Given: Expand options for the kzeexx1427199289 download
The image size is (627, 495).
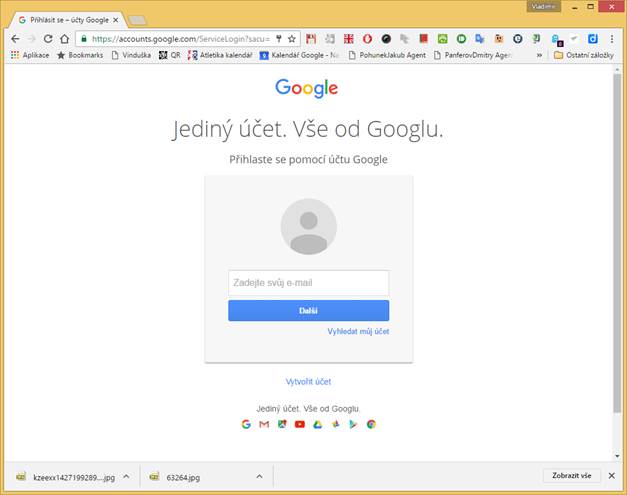Looking at the screenshot, I should tap(126, 477).
